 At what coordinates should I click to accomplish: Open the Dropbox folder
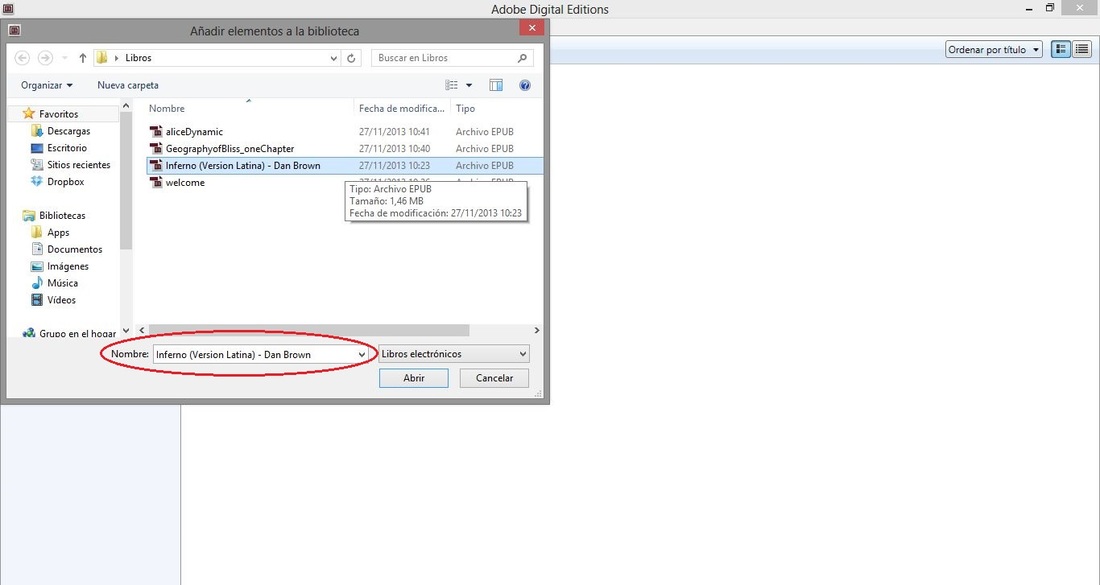point(65,182)
